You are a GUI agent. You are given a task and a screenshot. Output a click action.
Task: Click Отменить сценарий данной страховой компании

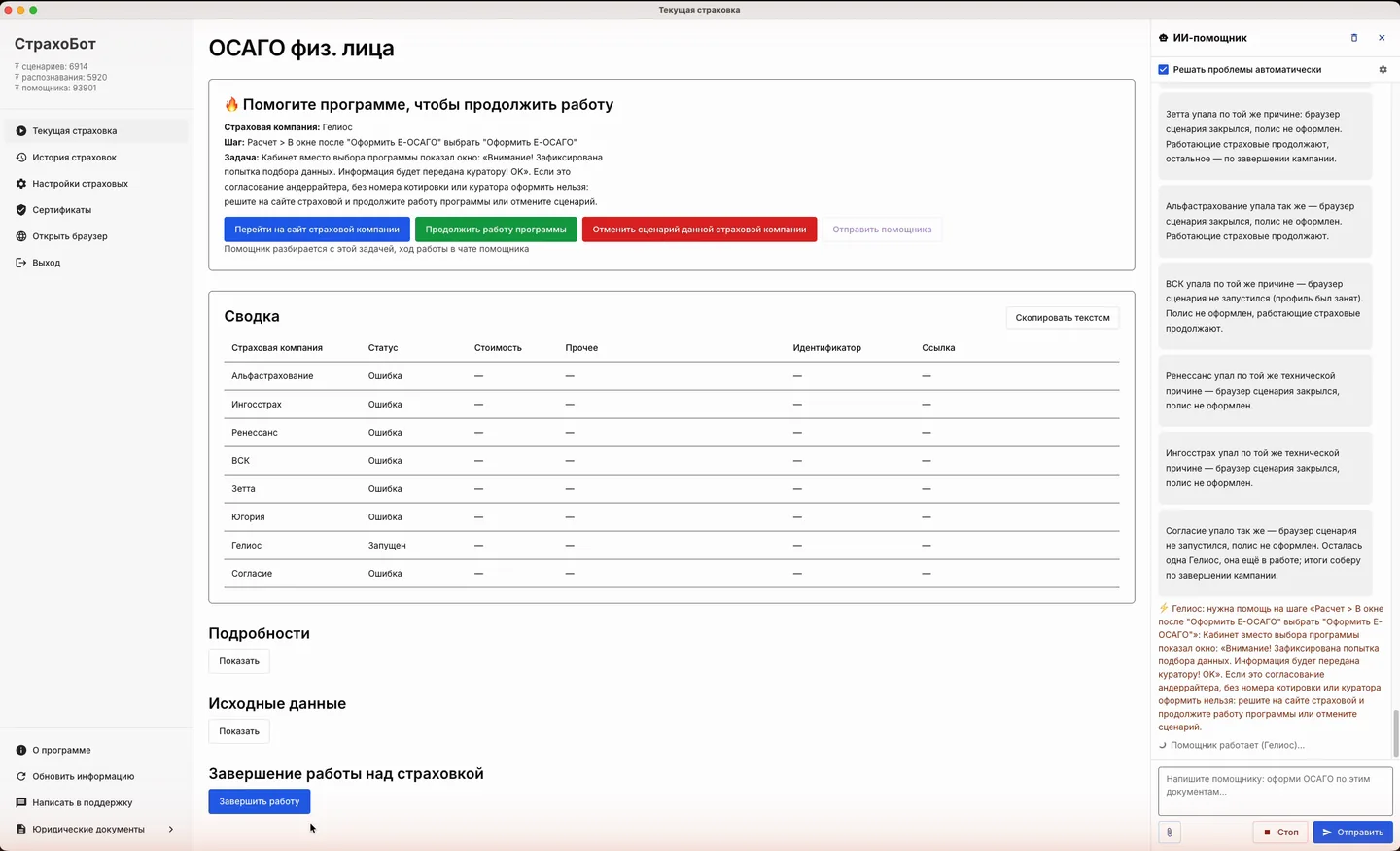pos(699,230)
